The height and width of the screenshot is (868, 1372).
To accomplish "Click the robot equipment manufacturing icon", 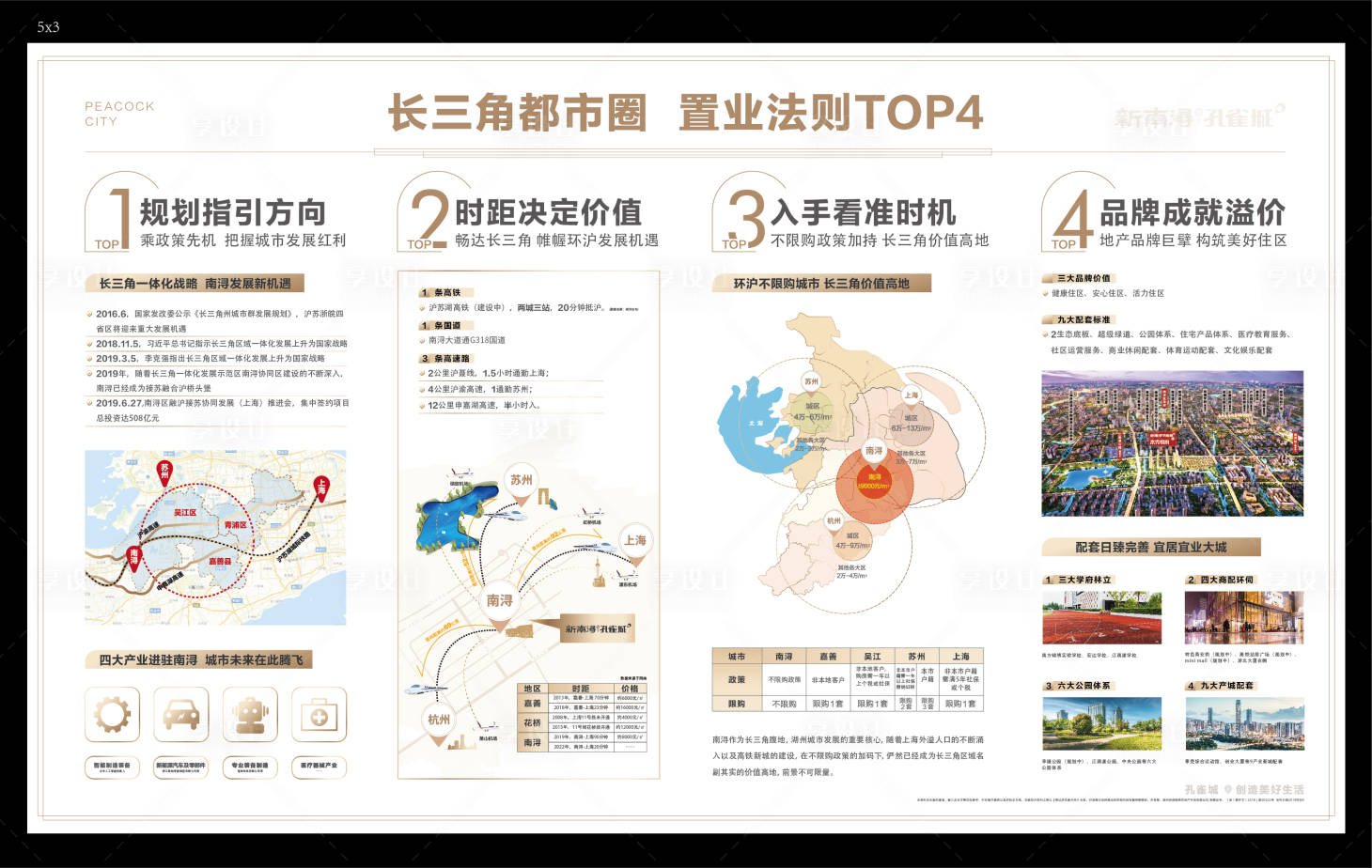I will click(x=250, y=715).
